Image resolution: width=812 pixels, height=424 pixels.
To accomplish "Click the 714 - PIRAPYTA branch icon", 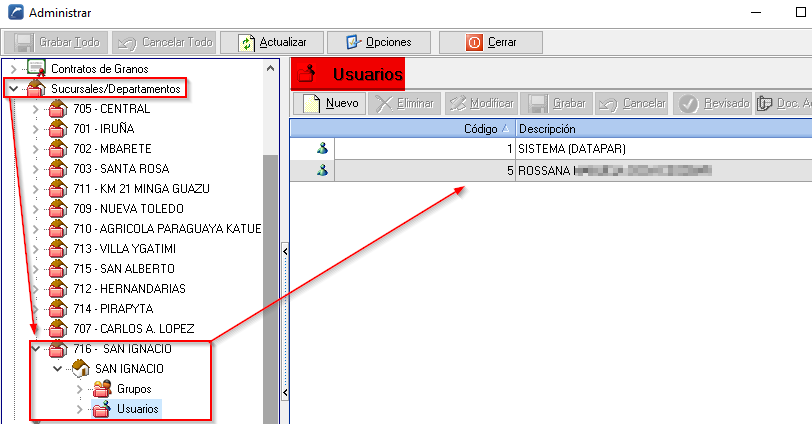I will 58,309.
